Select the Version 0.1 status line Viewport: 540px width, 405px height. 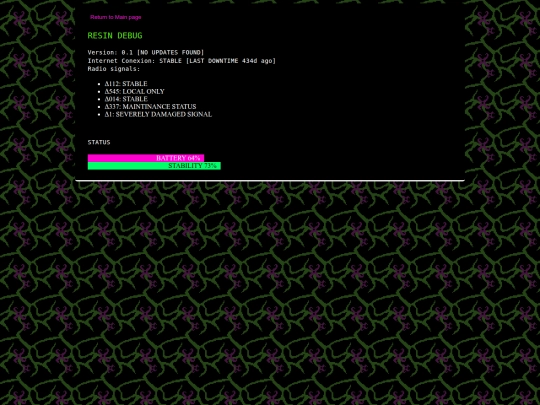pyautogui.click(x=146, y=52)
